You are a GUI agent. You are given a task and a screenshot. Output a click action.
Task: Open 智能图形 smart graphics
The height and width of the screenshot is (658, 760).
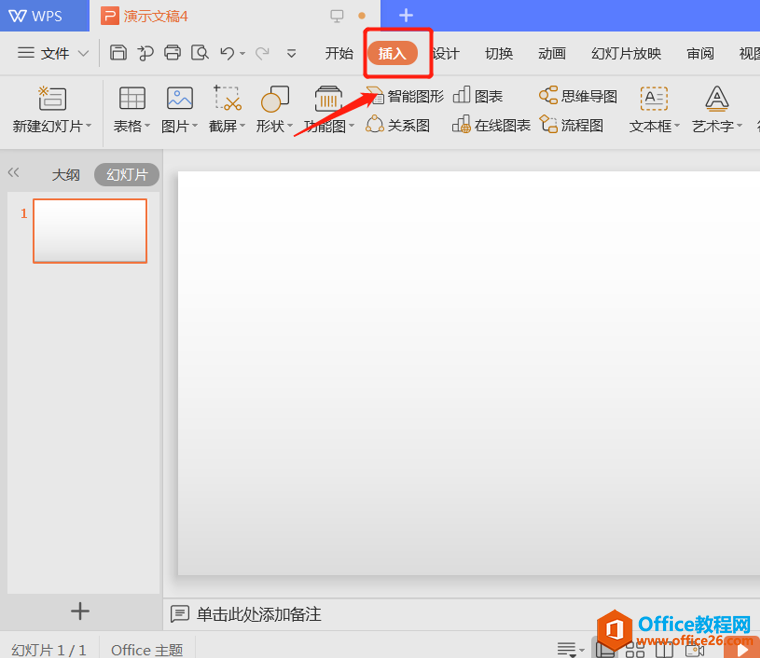click(405, 96)
